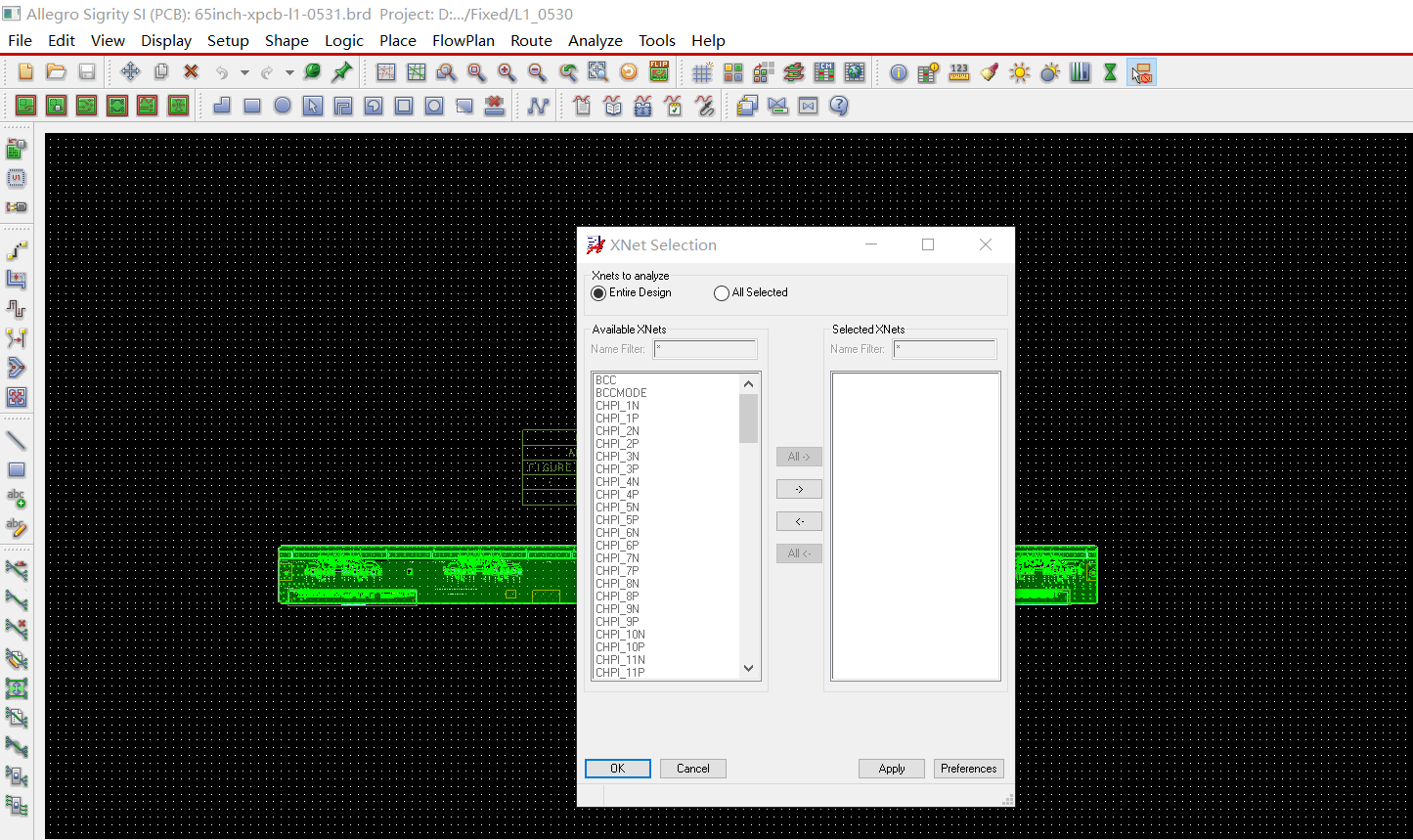Image resolution: width=1413 pixels, height=840 pixels.
Task: Open the Route menu
Action: pos(531,40)
